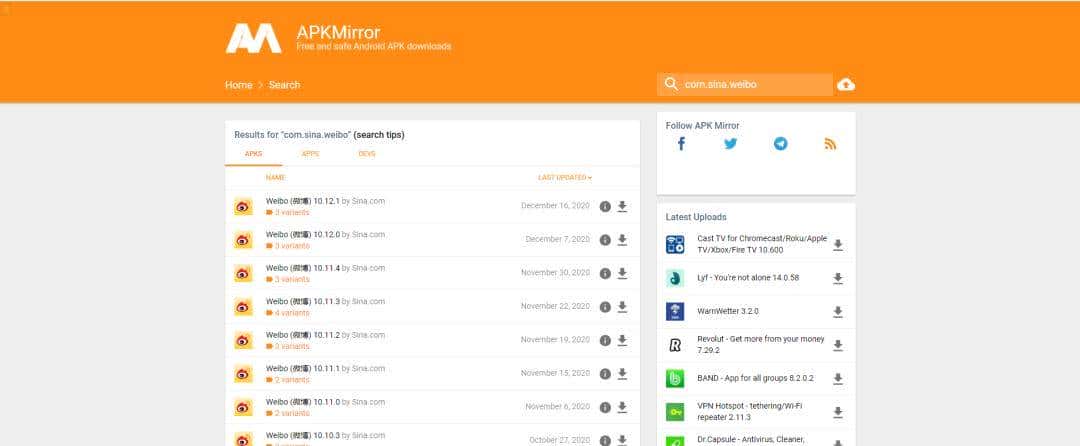1080x446 pixels.
Task: Open the RSS feed icon
Action: coord(830,144)
